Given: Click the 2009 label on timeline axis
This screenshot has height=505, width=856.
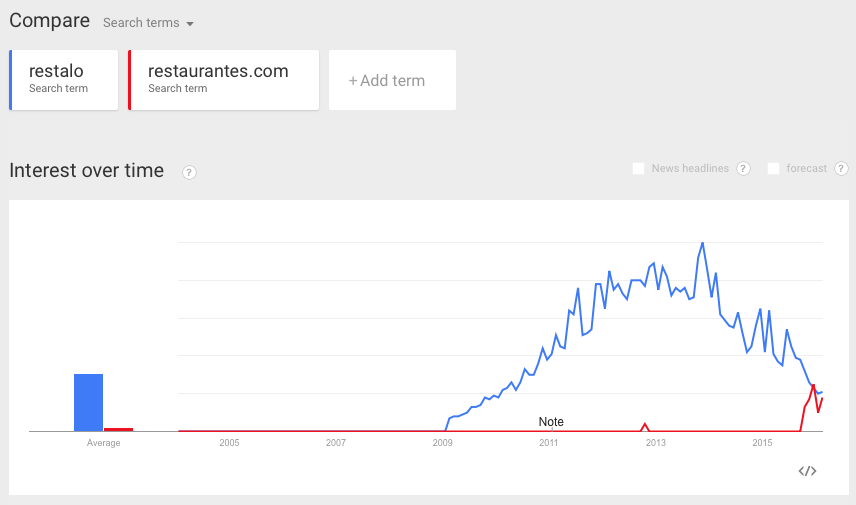Looking at the screenshot, I should click(x=442, y=443).
